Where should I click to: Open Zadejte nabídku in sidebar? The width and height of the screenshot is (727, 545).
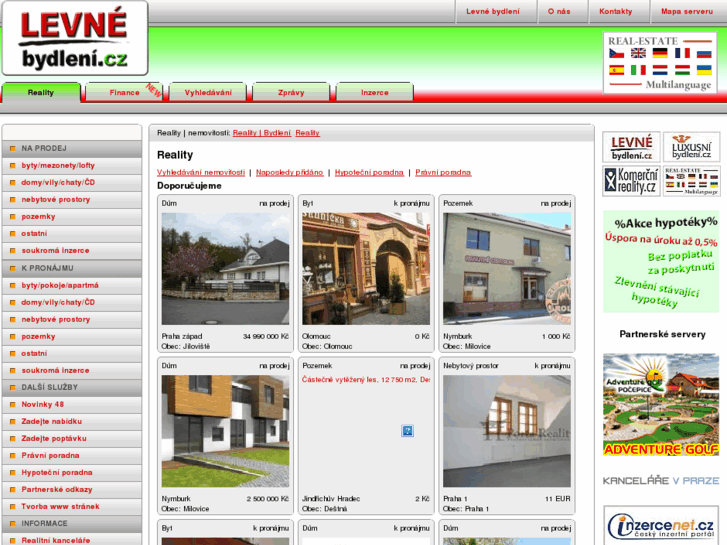[72, 422]
